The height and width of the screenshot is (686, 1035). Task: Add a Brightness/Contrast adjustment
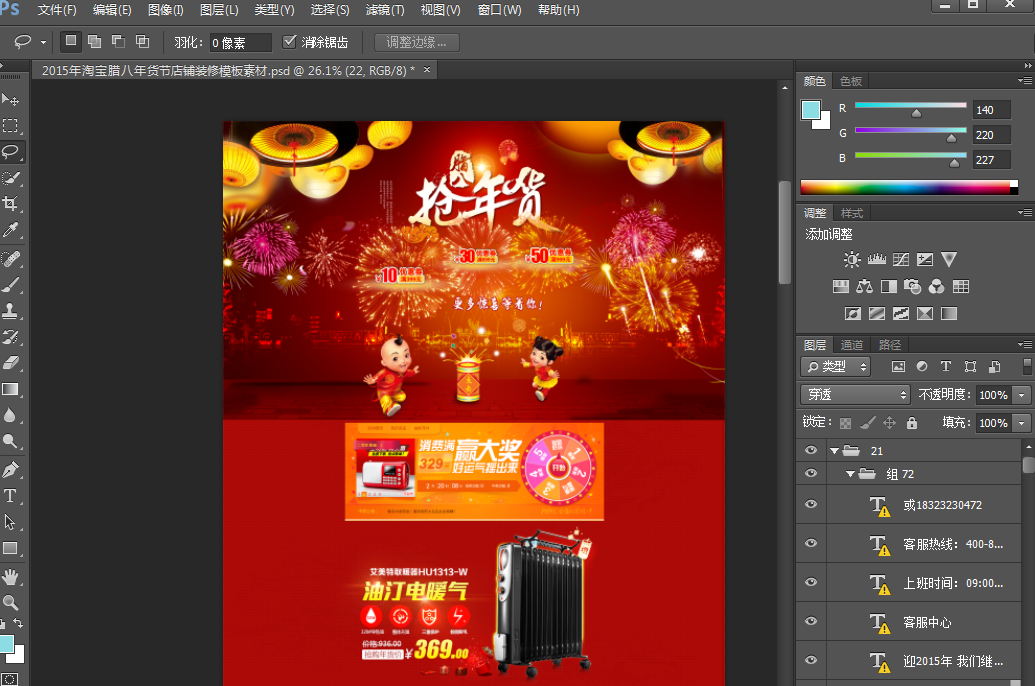(852, 259)
